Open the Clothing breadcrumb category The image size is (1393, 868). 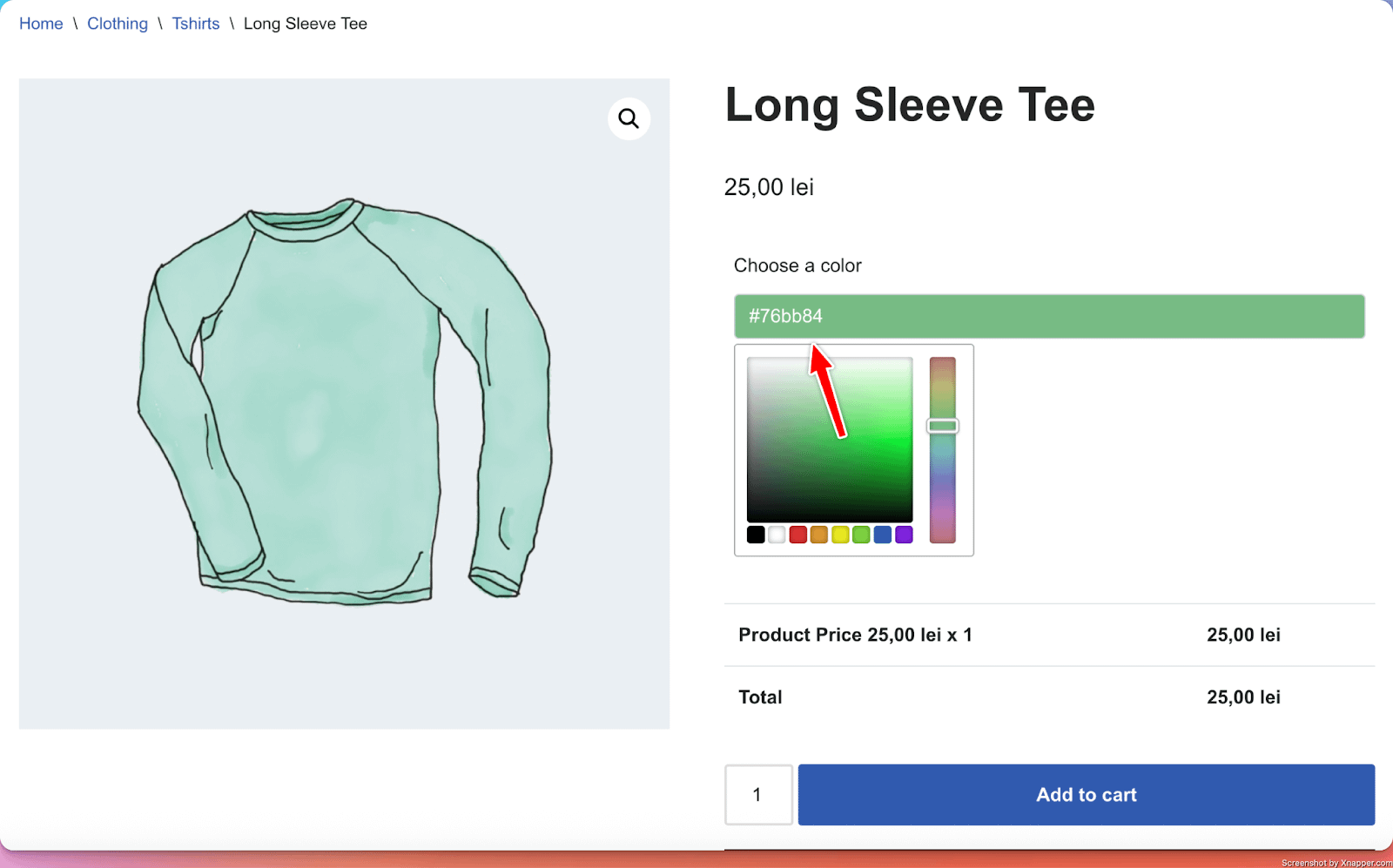coord(118,24)
